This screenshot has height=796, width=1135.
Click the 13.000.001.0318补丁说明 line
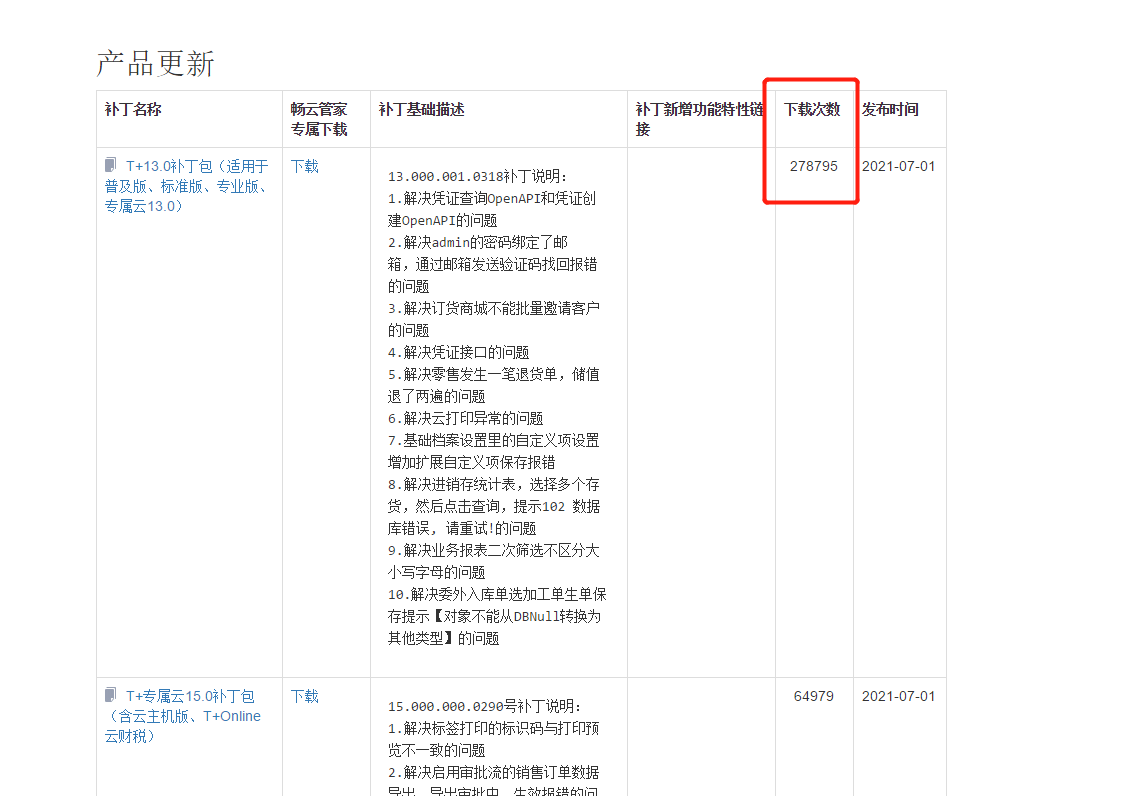(x=477, y=176)
